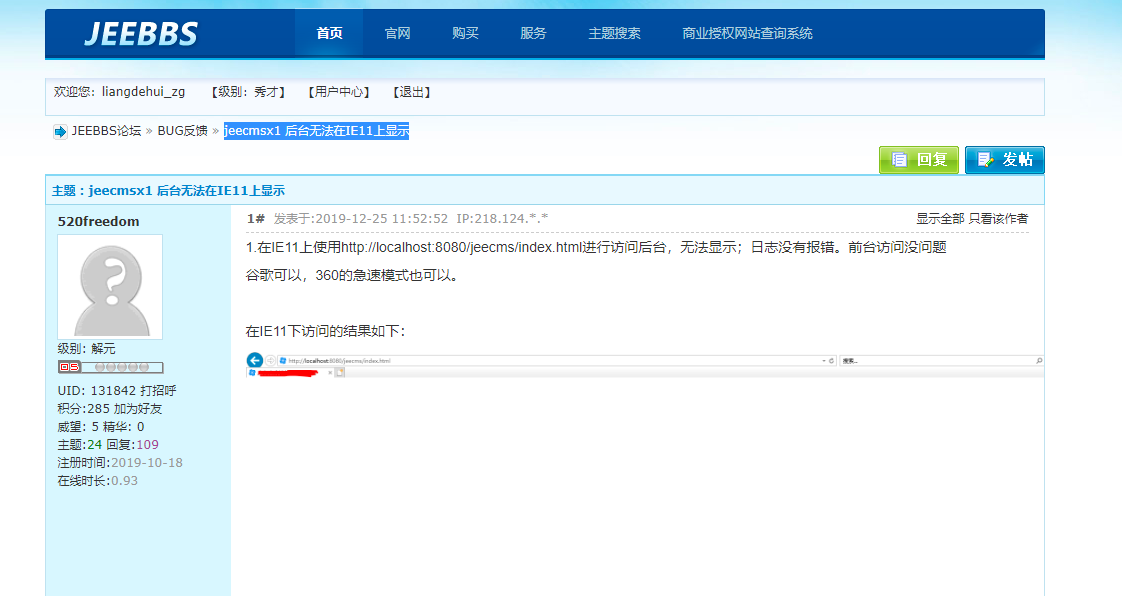Screen dimensions: 1122x596
Task: Click the 主题 count 24
Action: [94, 444]
